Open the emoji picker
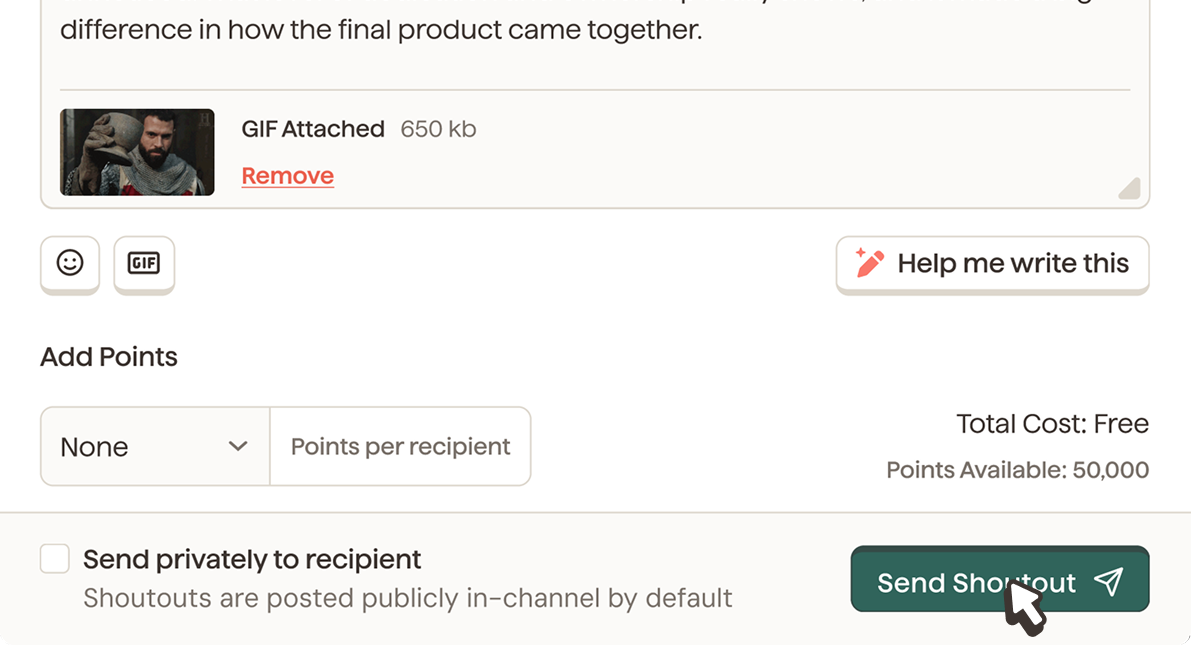Viewport: 1191px width, 645px height. (x=70, y=263)
